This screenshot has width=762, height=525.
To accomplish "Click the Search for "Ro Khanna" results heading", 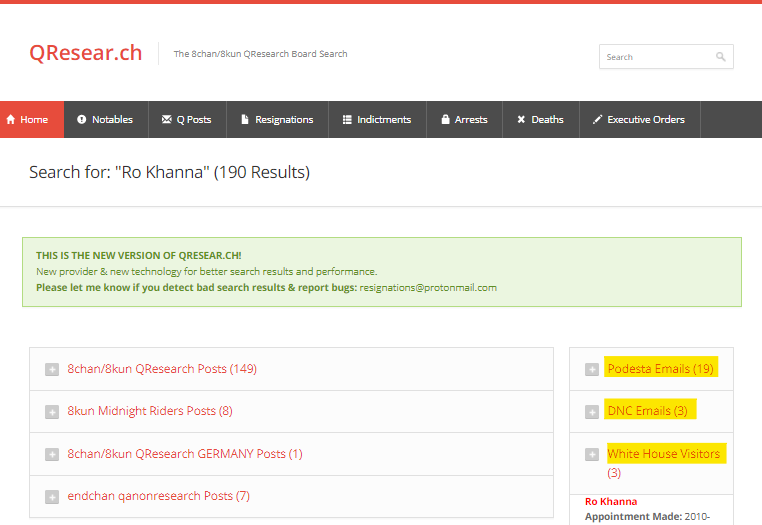I will 169,173.
